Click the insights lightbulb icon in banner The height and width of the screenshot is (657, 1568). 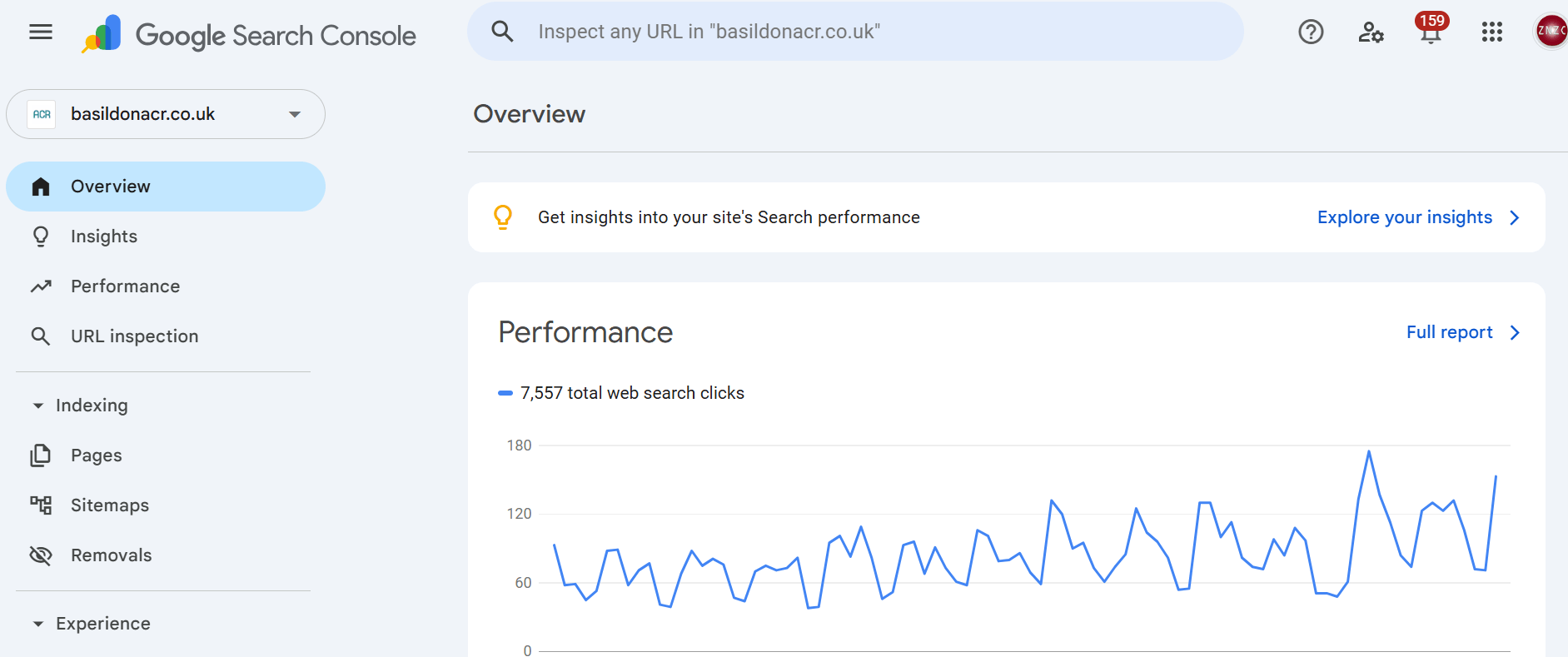[x=503, y=217]
